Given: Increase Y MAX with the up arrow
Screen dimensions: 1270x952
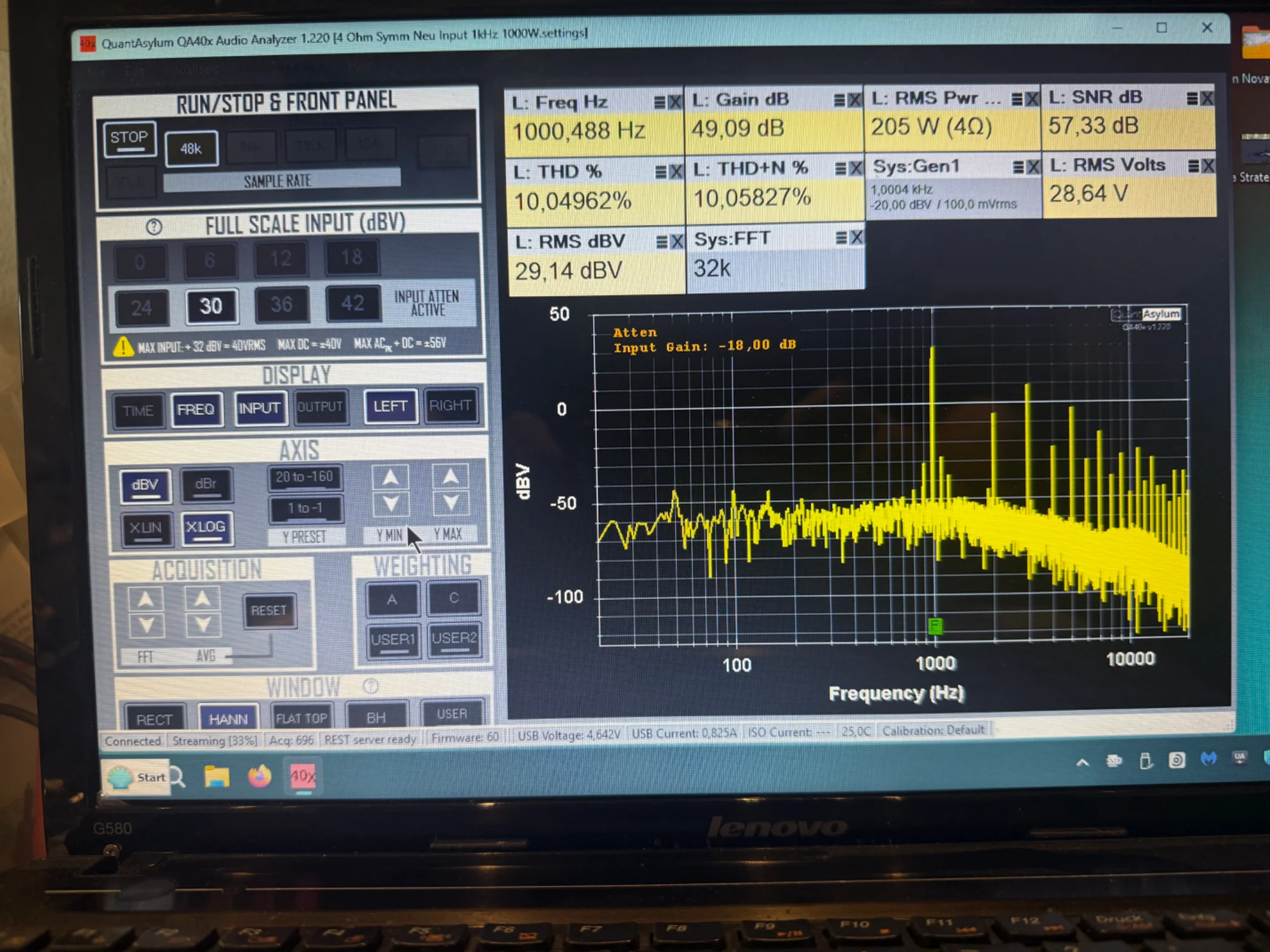Looking at the screenshot, I should [x=451, y=477].
